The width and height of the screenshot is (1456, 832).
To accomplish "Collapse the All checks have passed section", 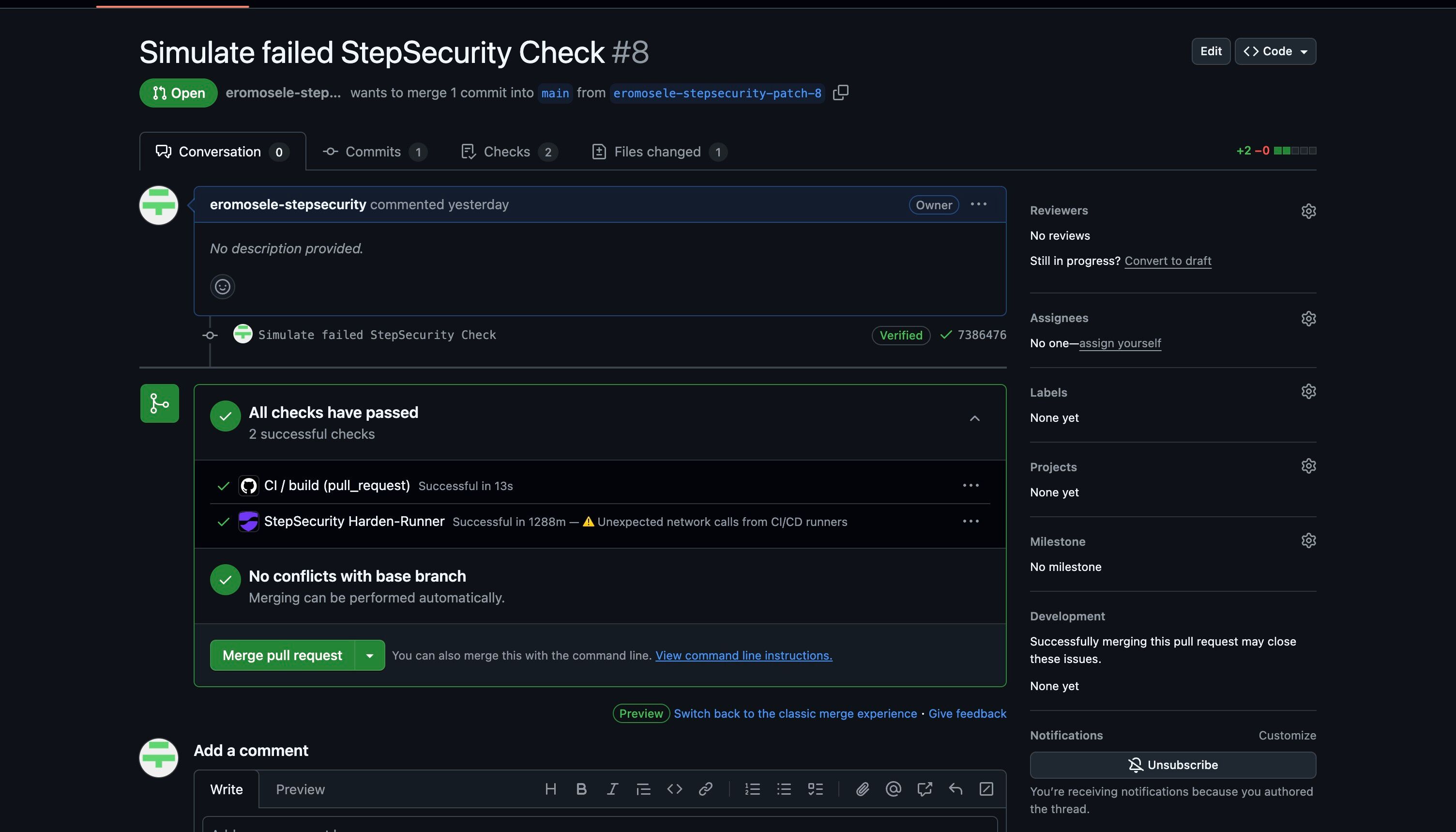I will pyautogui.click(x=975, y=418).
